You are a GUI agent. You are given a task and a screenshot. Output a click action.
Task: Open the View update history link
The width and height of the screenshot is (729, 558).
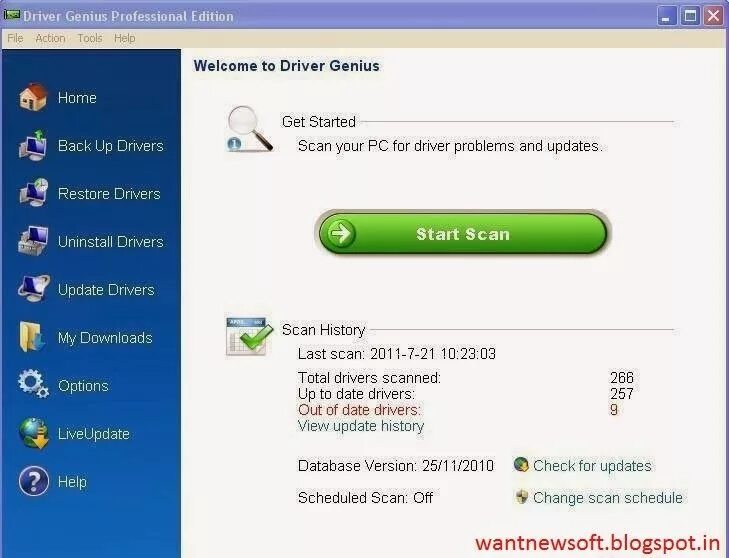(361, 426)
